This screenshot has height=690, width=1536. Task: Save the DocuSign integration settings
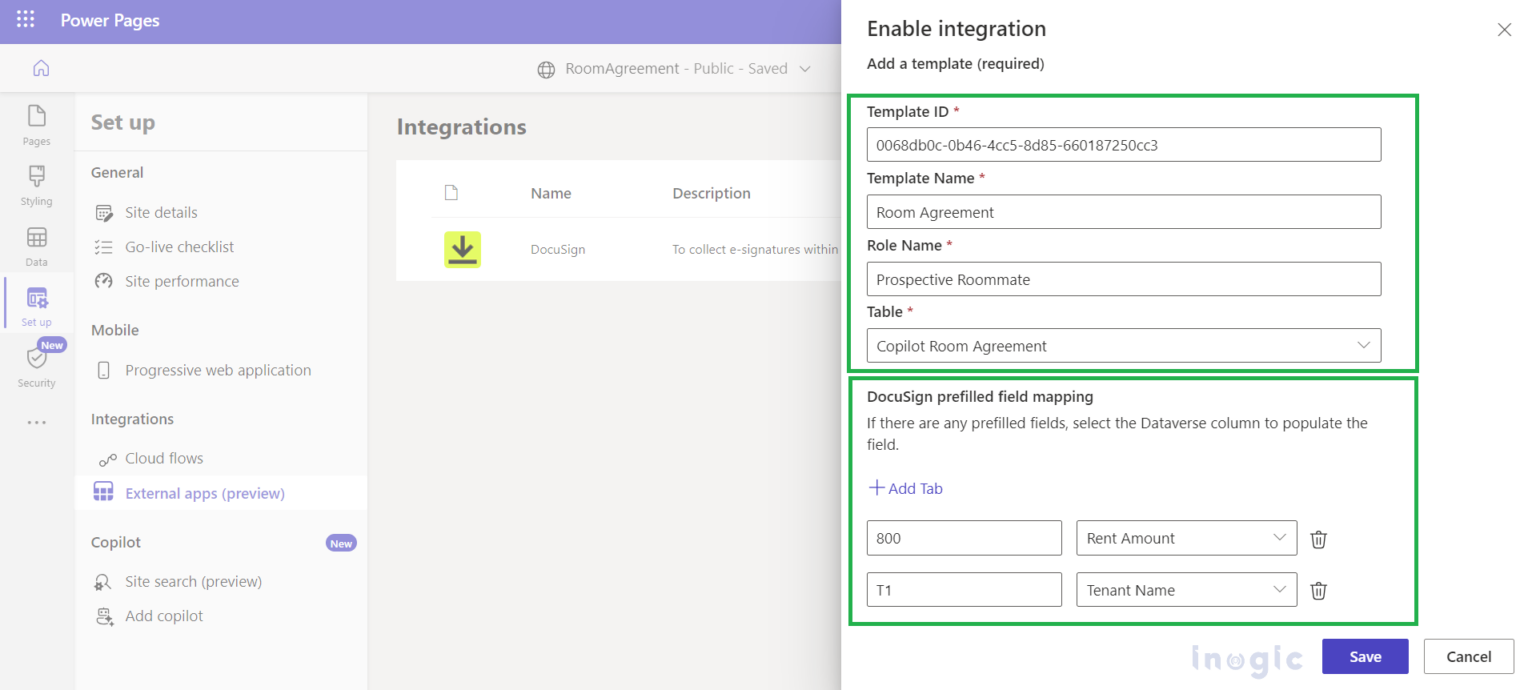(1364, 656)
